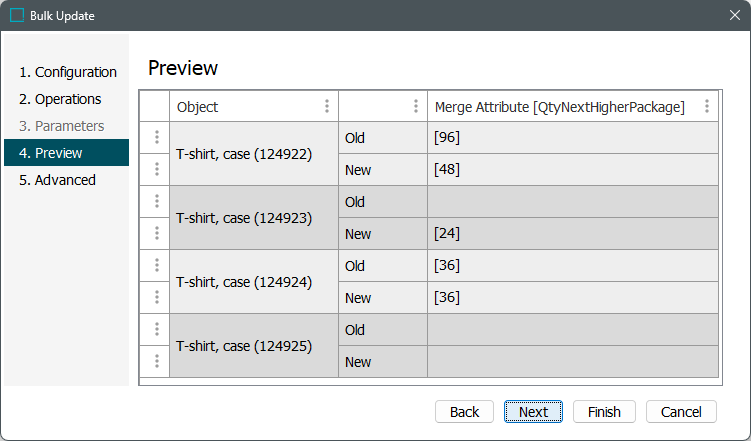
Task: Open the Object column options menu
Action: (327, 106)
